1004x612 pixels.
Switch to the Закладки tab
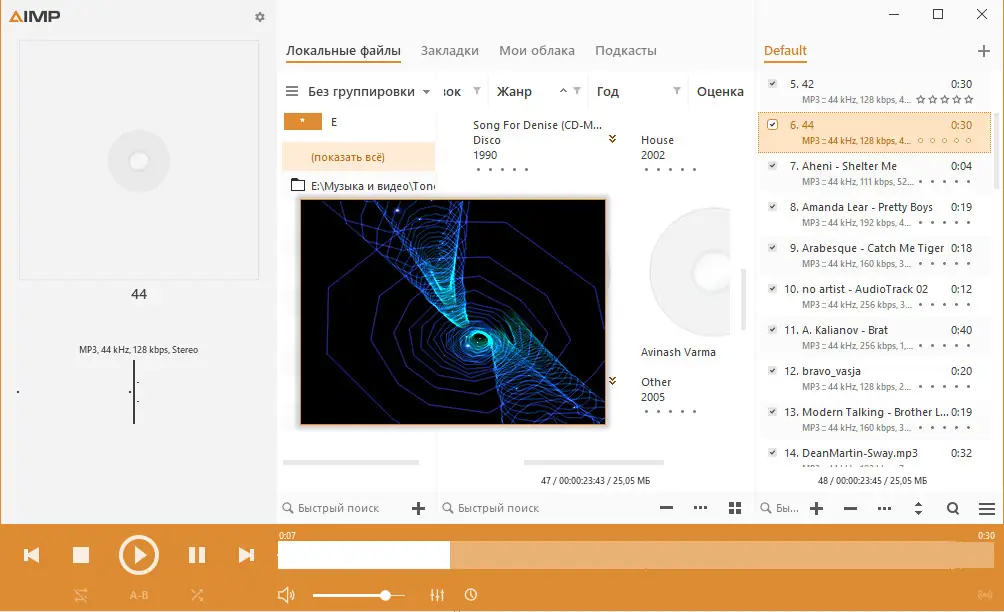(452, 50)
